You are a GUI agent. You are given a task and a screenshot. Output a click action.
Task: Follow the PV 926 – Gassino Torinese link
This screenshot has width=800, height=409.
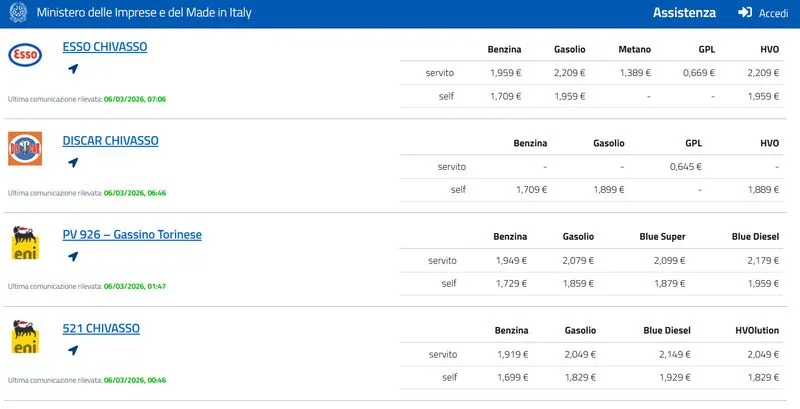click(x=132, y=235)
